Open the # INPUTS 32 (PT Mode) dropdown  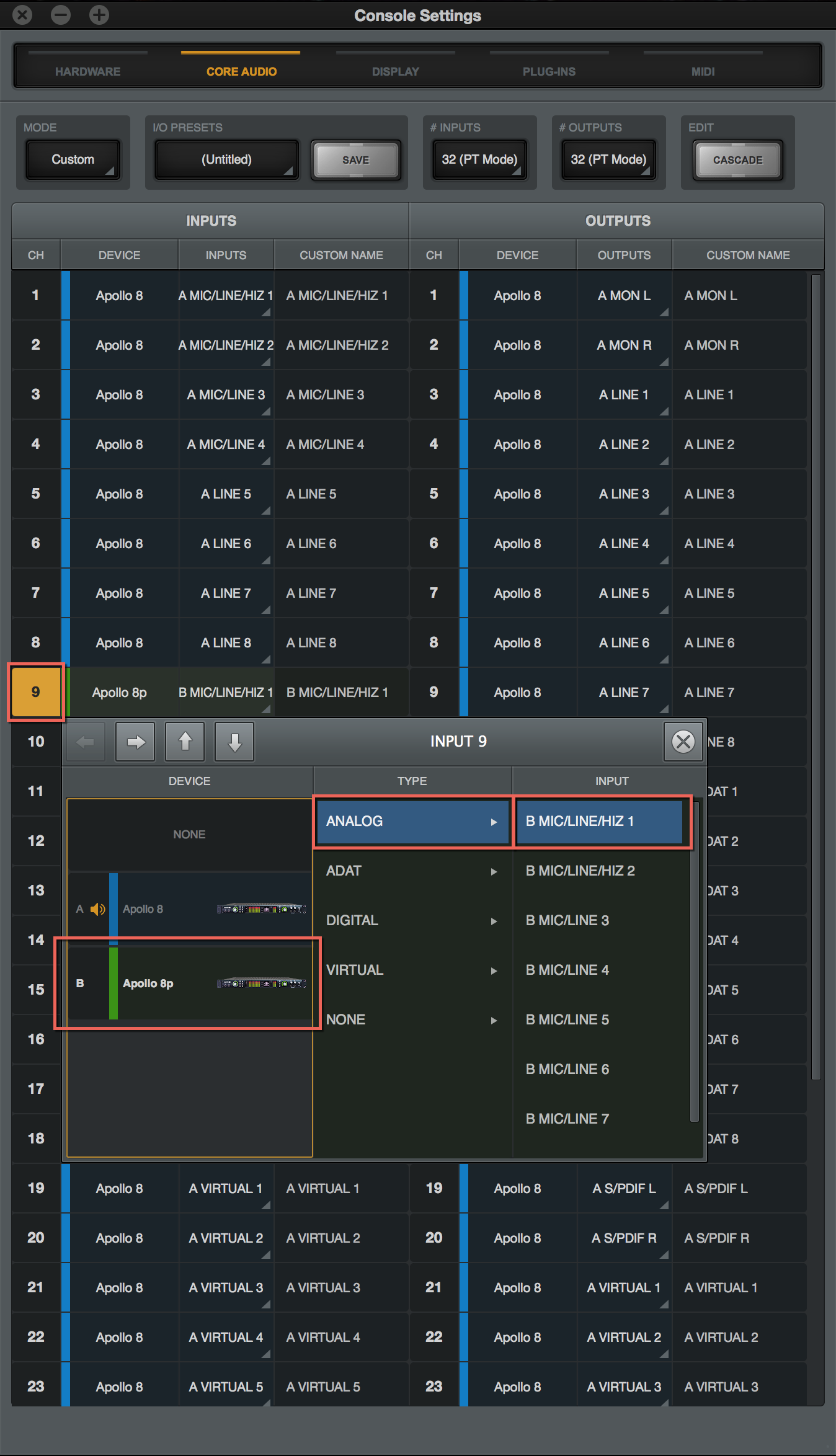tap(479, 159)
